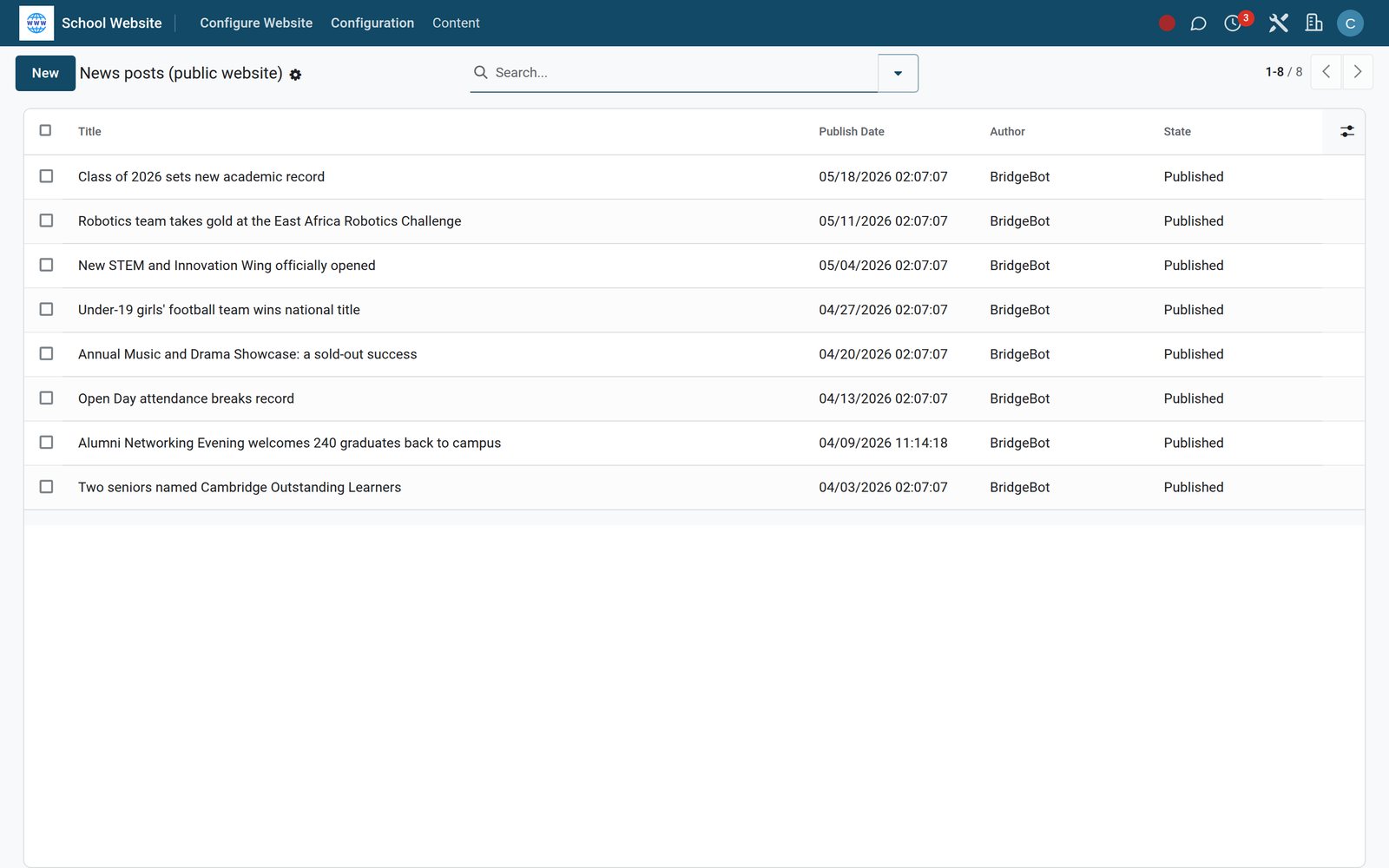Open 'Under-19 girls' football team wins national title'

click(219, 310)
